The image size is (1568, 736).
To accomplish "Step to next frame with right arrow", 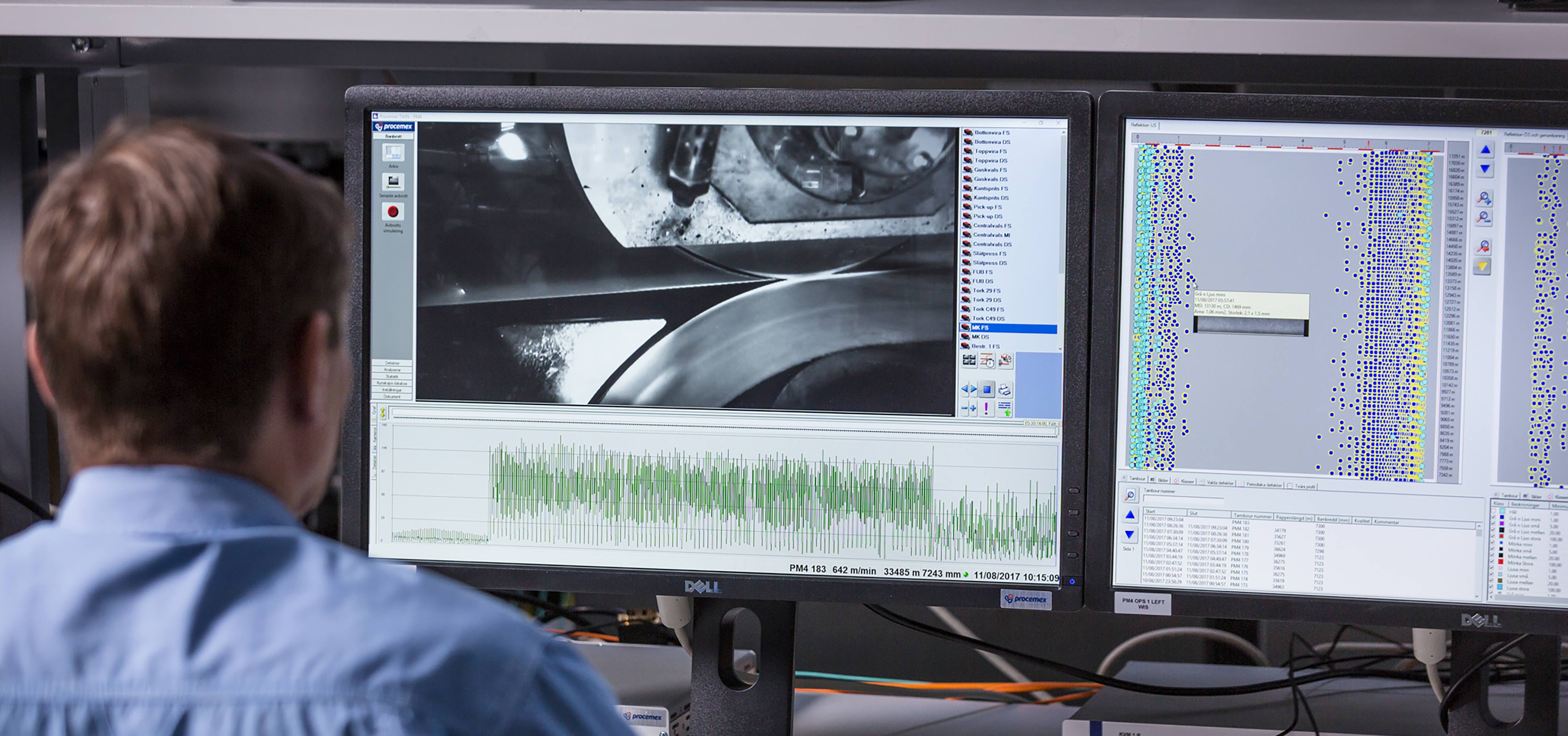I will (x=974, y=390).
